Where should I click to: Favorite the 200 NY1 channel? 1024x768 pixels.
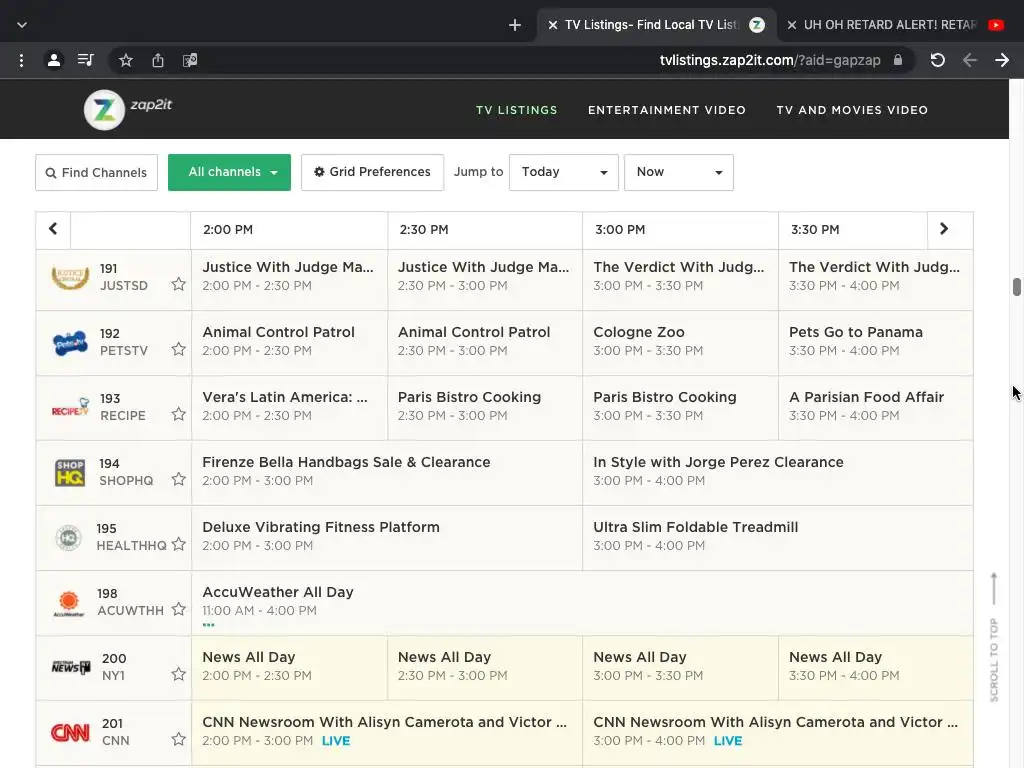tap(178, 675)
